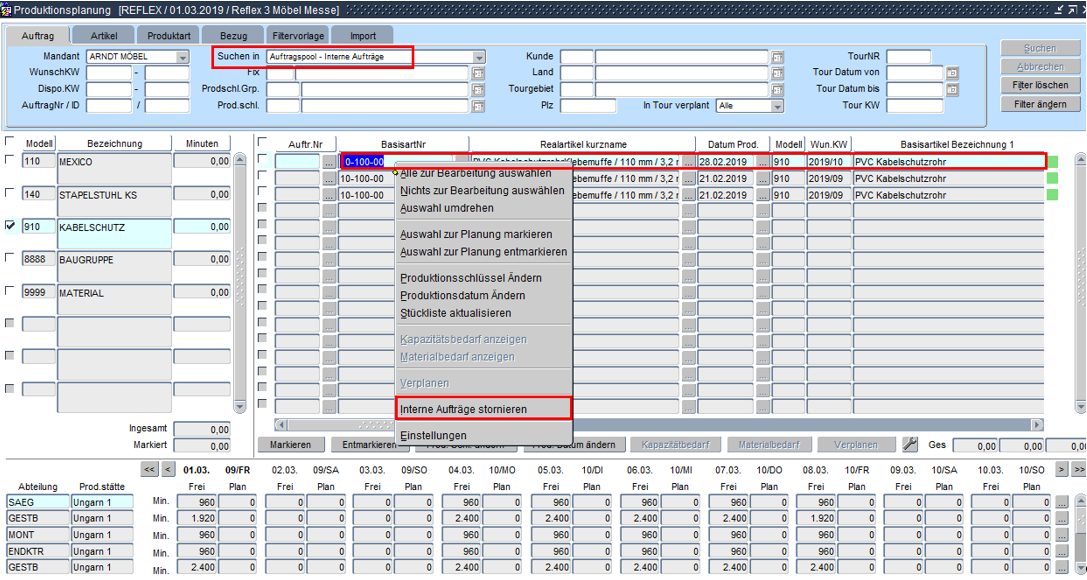Click the wrench settings icon beside Verplanen
This screenshot has width=1087, height=580.
click(910, 444)
